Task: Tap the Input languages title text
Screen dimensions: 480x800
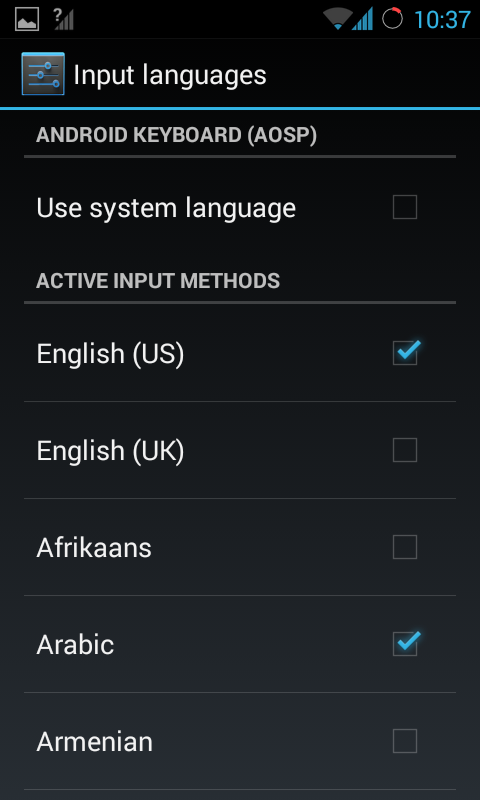Action: click(170, 76)
